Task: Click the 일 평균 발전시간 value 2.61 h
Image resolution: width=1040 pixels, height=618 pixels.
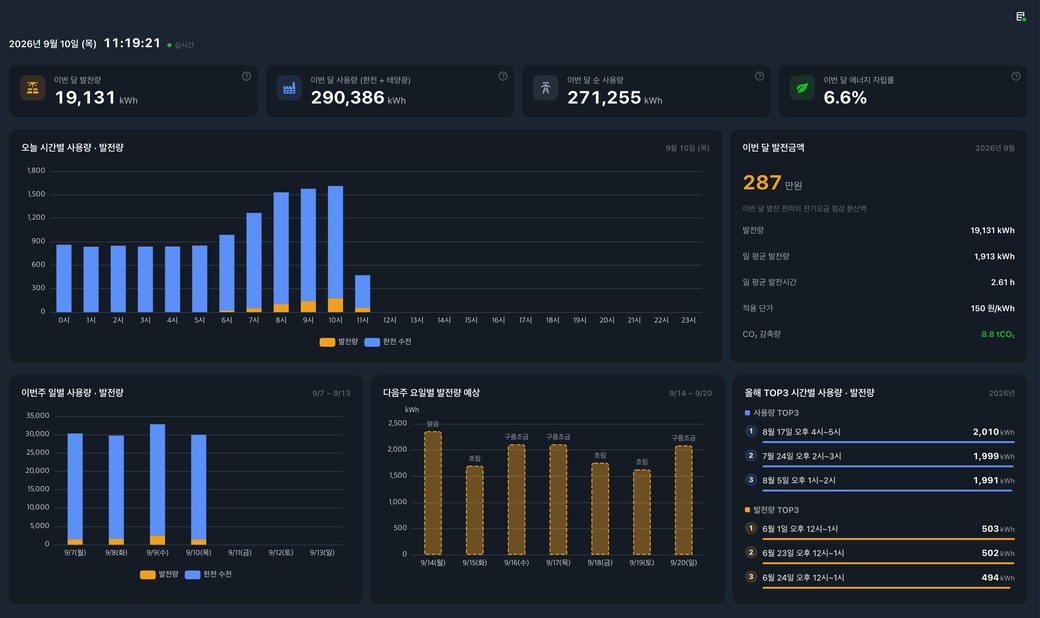Action: pyautogui.click(x=1003, y=282)
